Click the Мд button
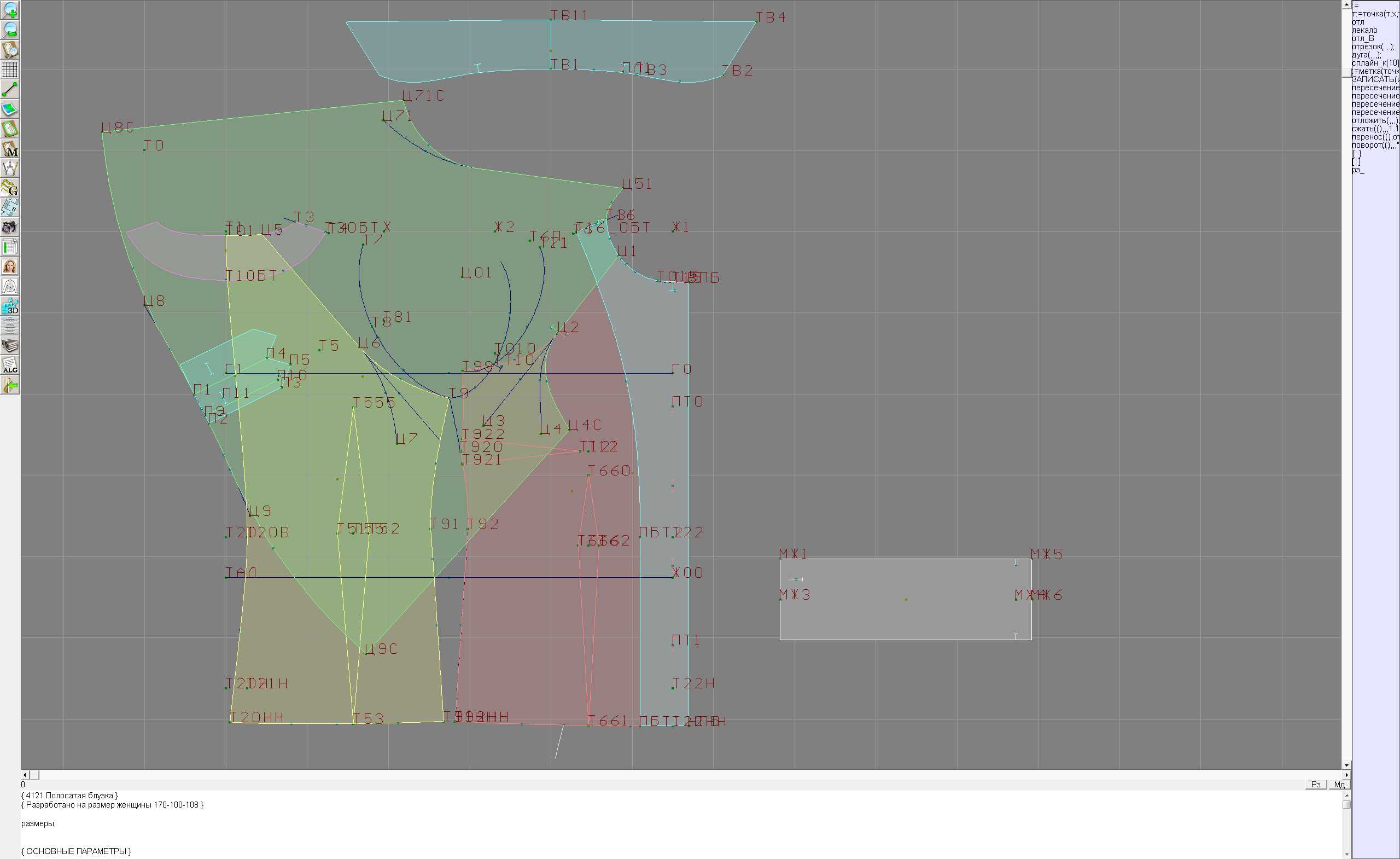Viewport: 1400px width, 859px height. coord(1339,785)
